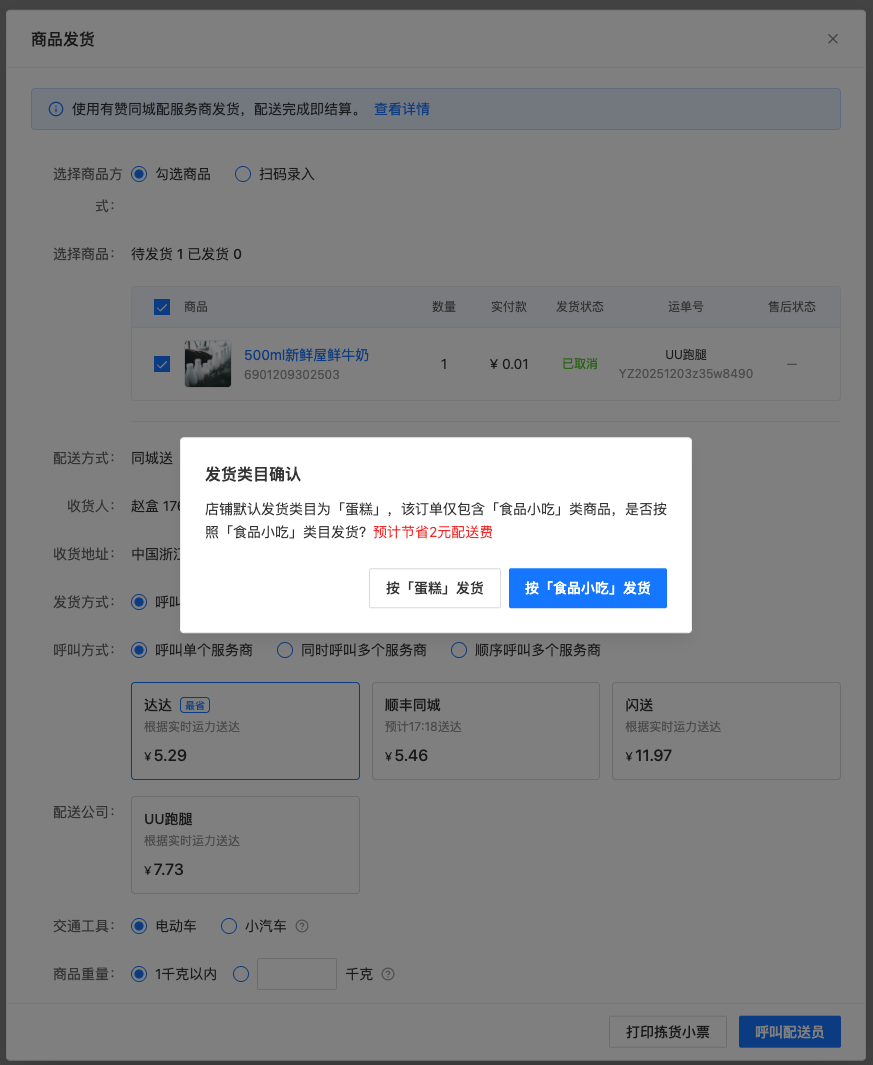The height and width of the screenshot is (1065, 873).
Task: Choose the 闪送 delivery card
Action: coord(726,731)
